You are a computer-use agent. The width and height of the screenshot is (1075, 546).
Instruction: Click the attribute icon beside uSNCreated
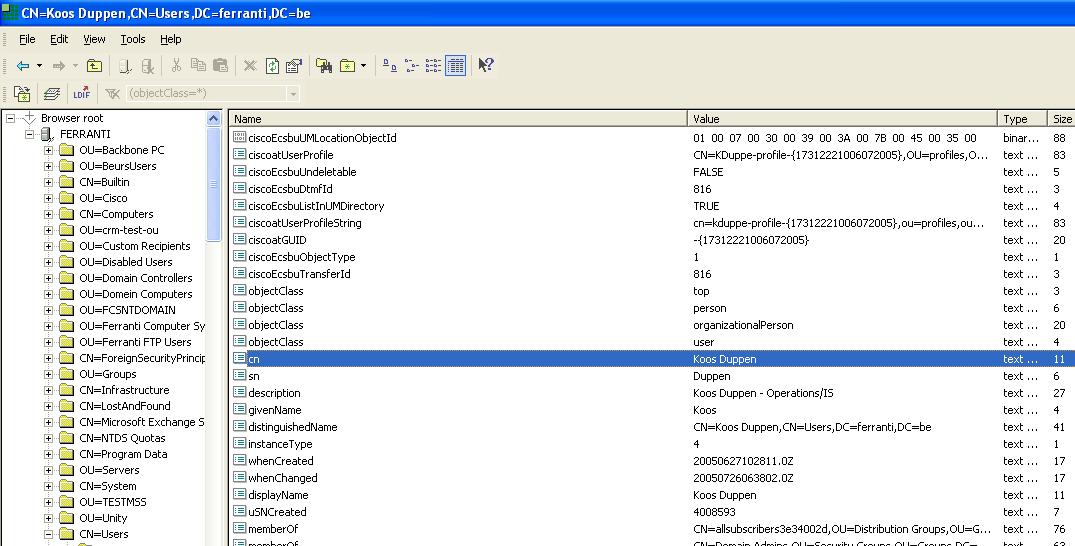click(239, 512)
